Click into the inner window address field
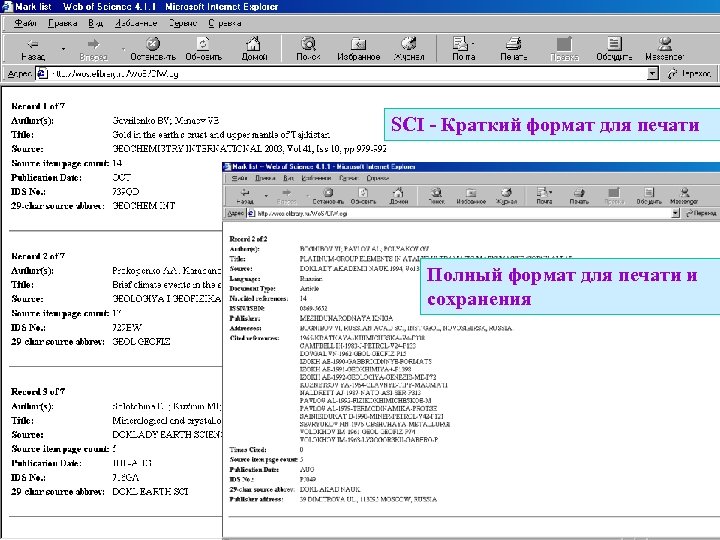Image resolution: width=720 pixels, height=540 pixels. [x=463, y=213]
